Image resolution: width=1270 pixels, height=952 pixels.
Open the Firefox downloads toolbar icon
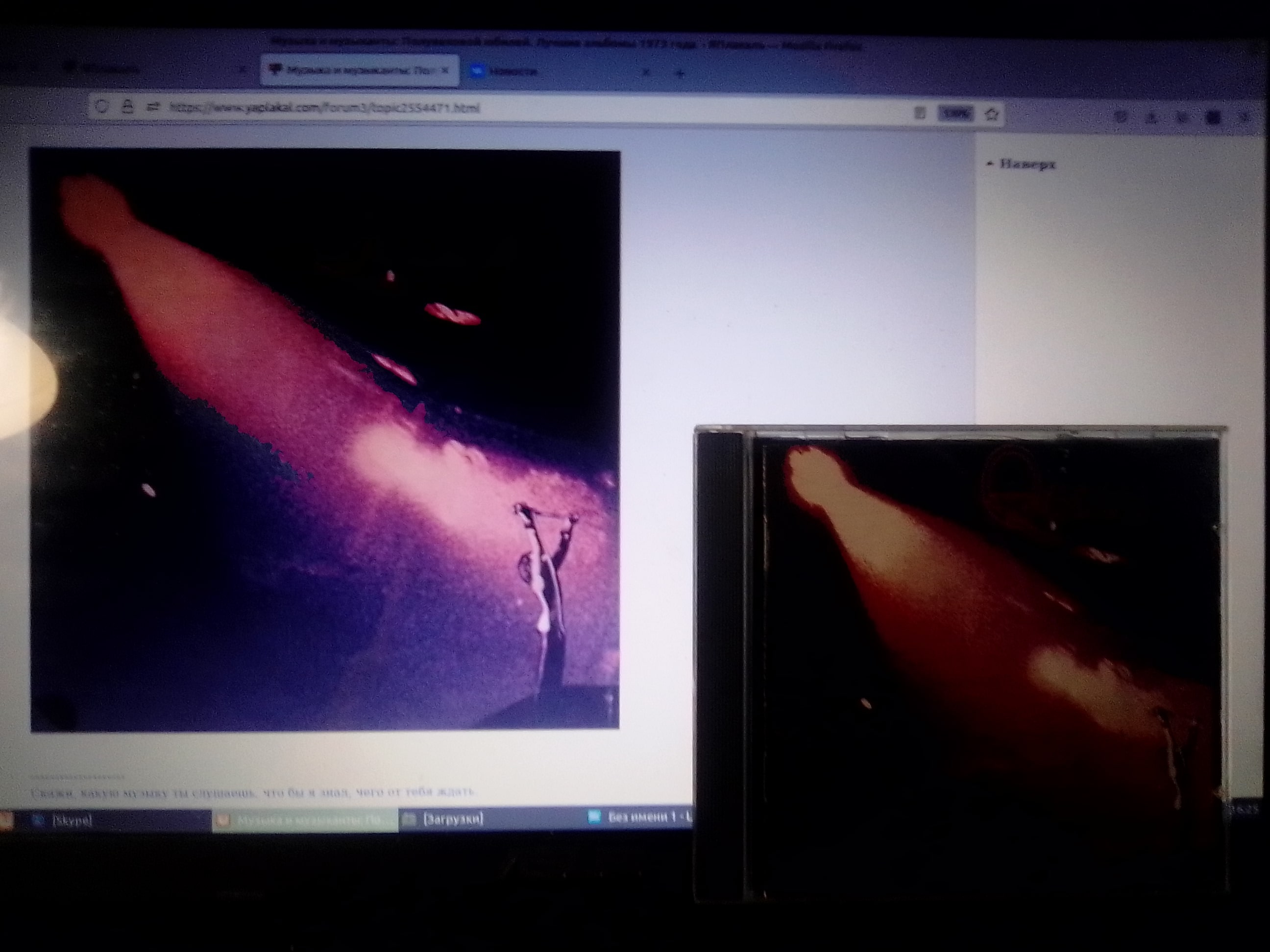tap(1150, 118)
